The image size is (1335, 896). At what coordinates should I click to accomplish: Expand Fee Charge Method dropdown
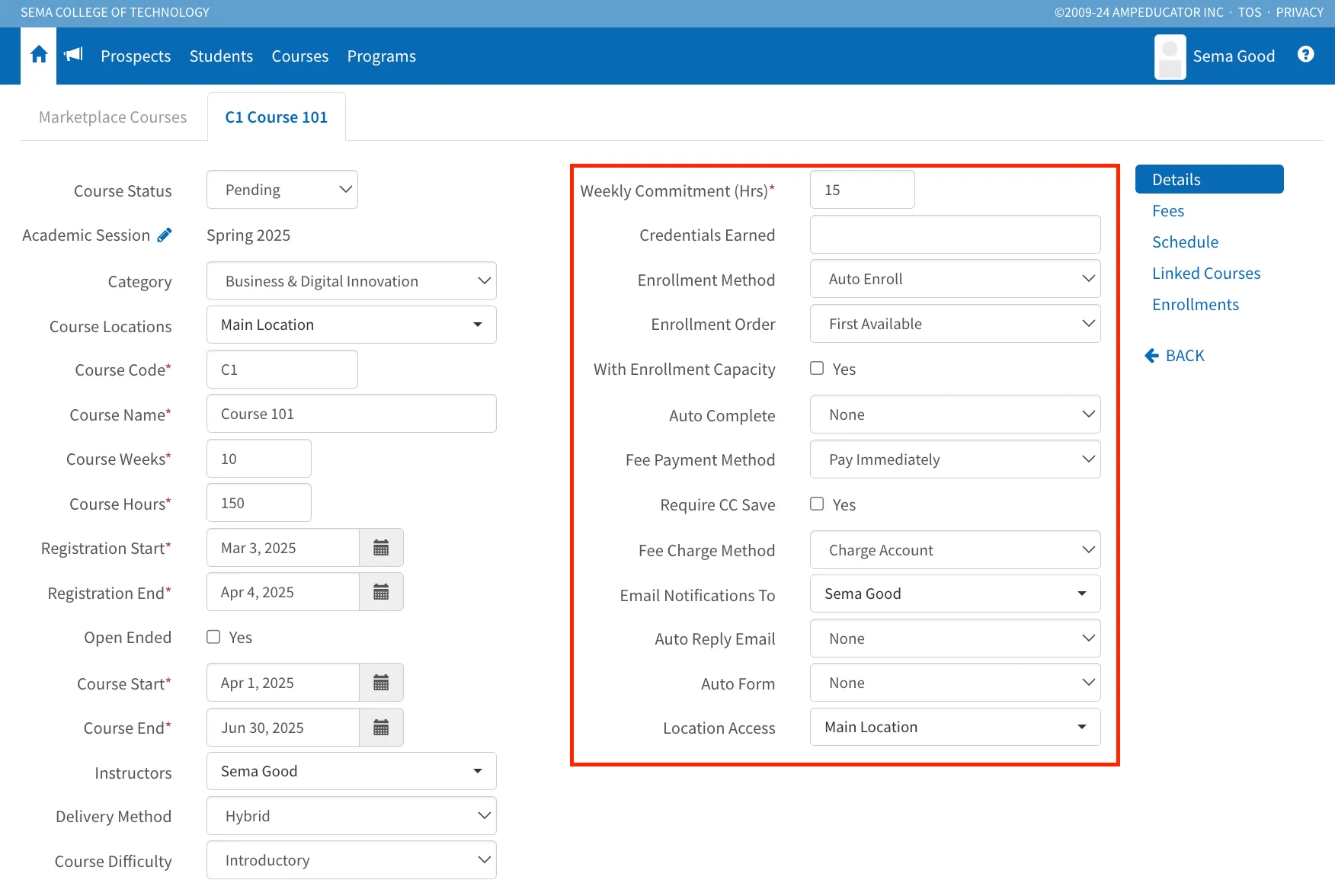[955, 550]
